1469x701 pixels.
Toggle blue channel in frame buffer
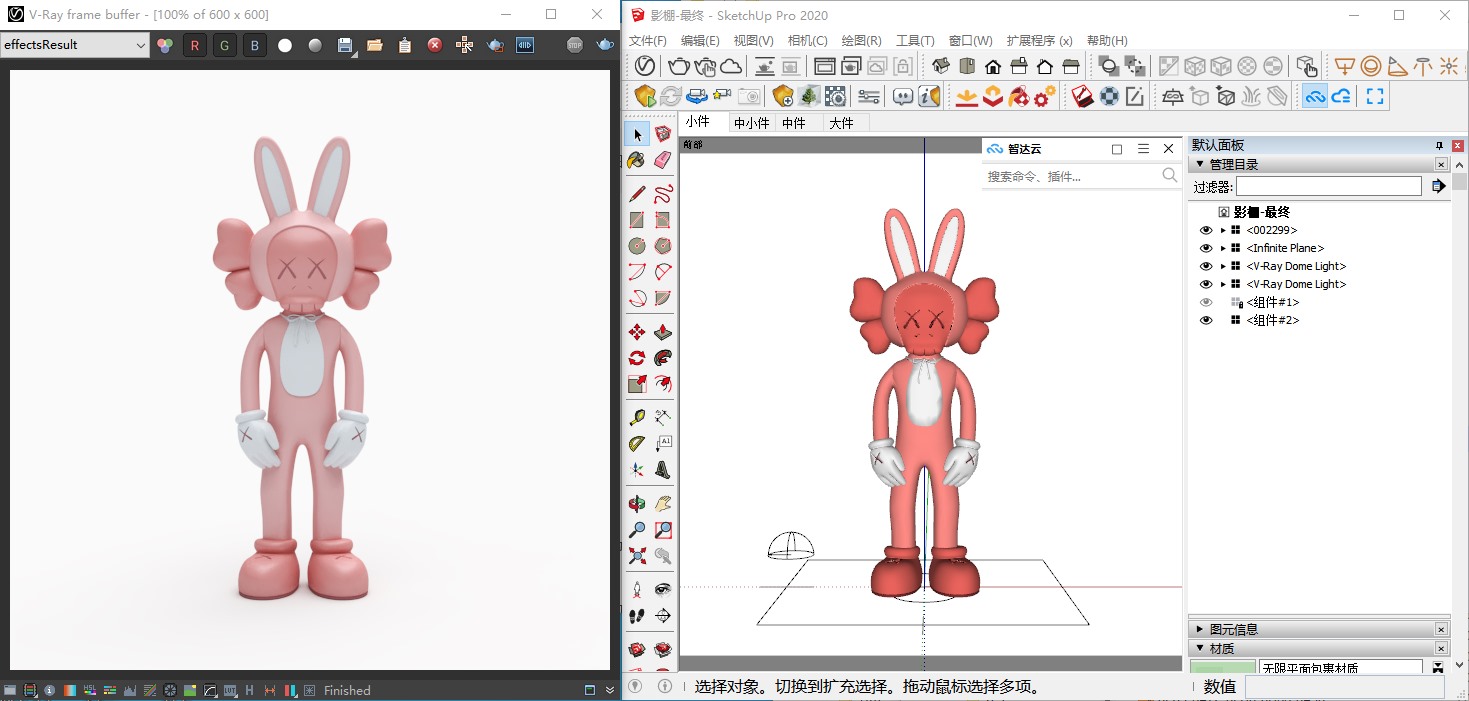[x=255, y=45]
